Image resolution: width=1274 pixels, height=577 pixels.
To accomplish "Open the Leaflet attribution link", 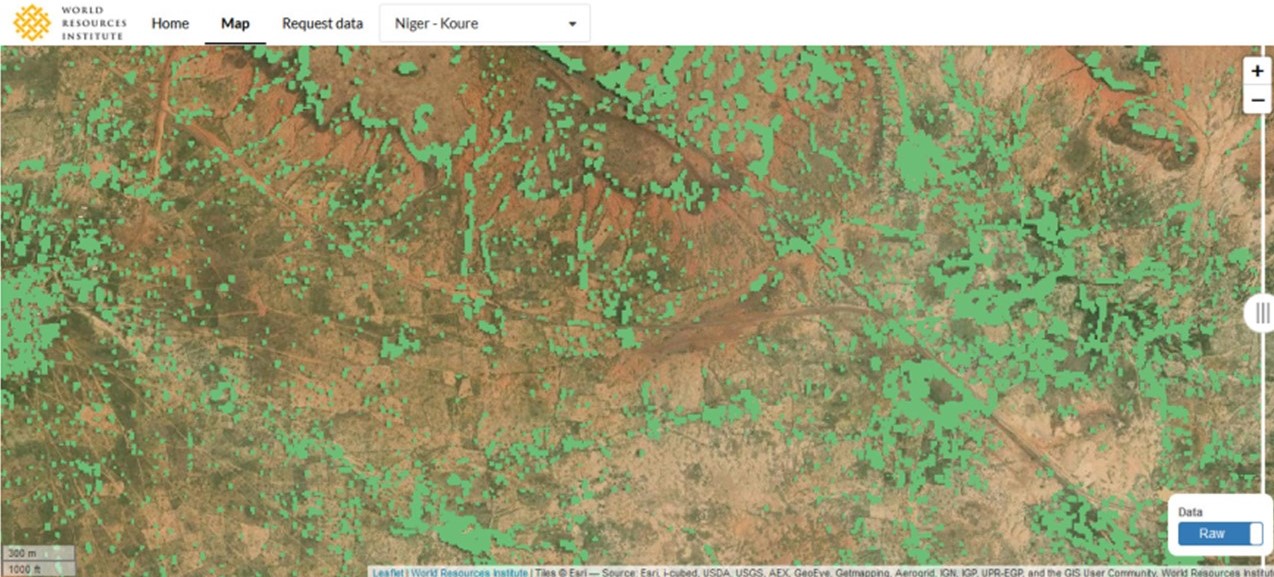I will [x=387, y=572].
